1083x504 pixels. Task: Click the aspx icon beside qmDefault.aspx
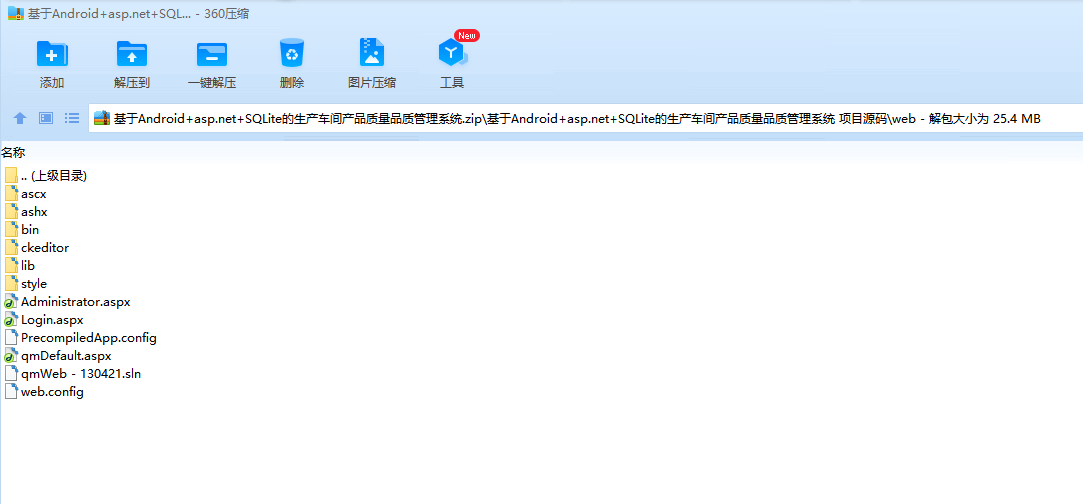click(11, 356)
